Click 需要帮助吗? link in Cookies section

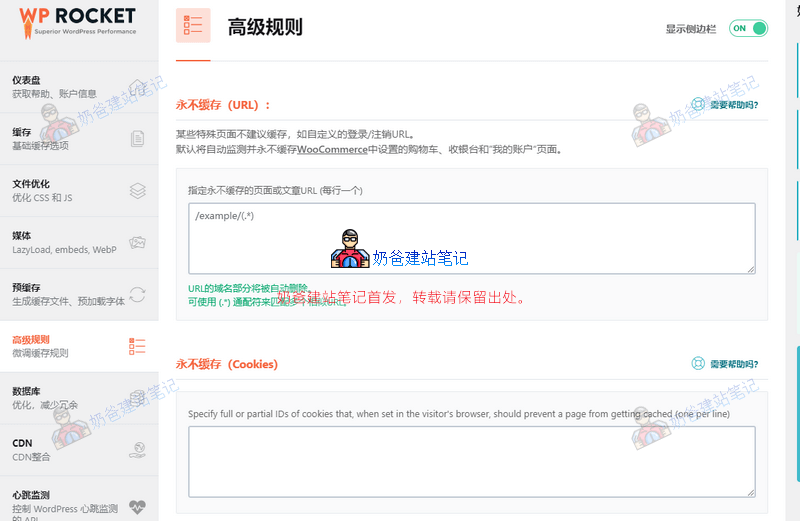pos(734,364)
